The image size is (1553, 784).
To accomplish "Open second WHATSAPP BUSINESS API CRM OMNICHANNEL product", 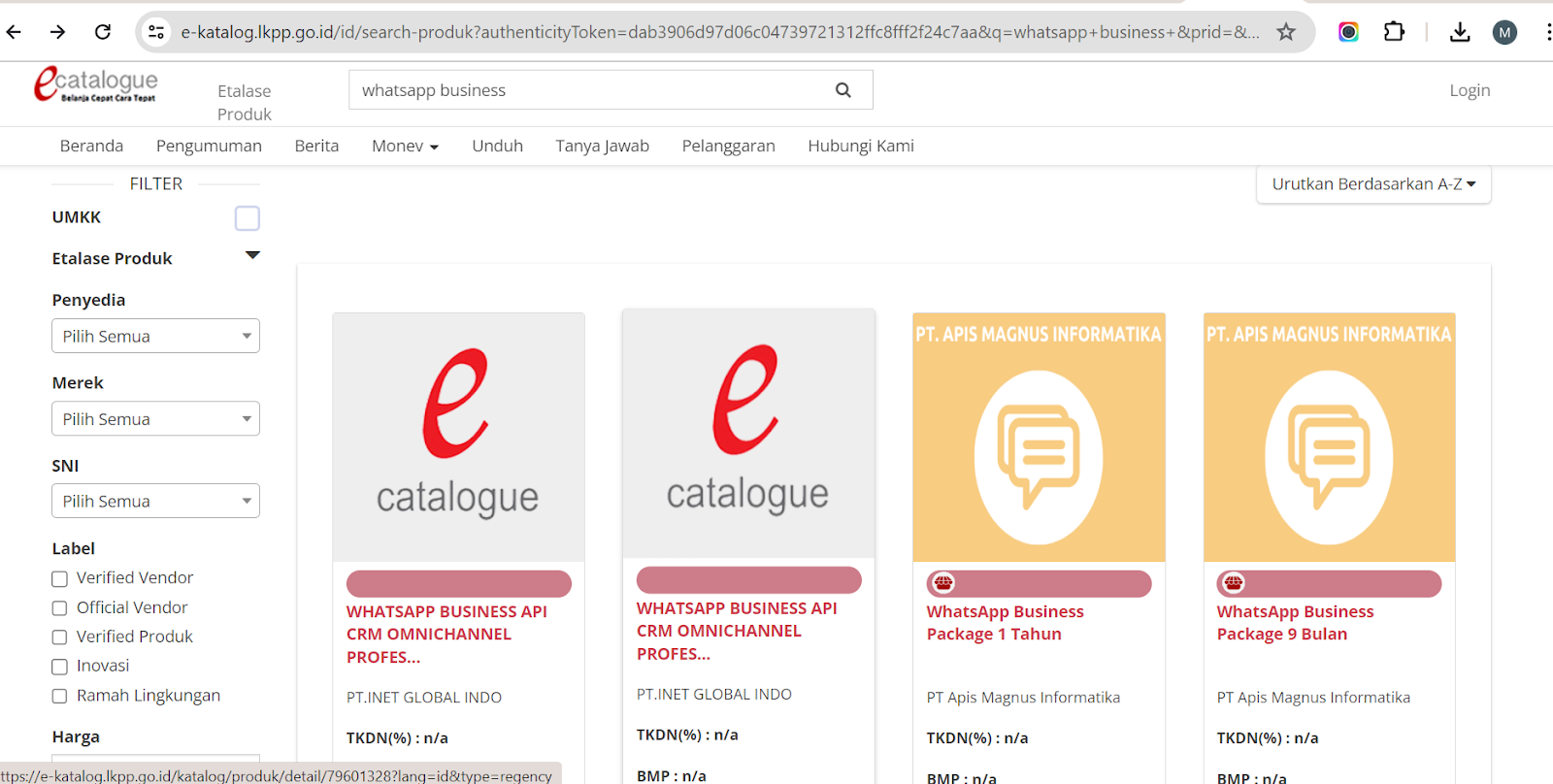I will point(737,631).
